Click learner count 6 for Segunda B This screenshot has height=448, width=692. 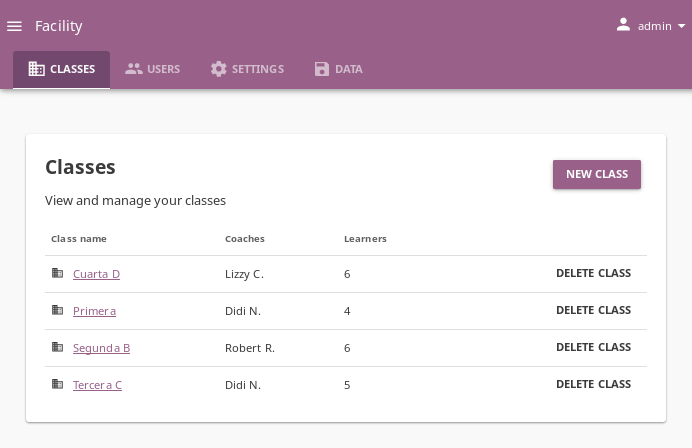(x=347, y=348)
